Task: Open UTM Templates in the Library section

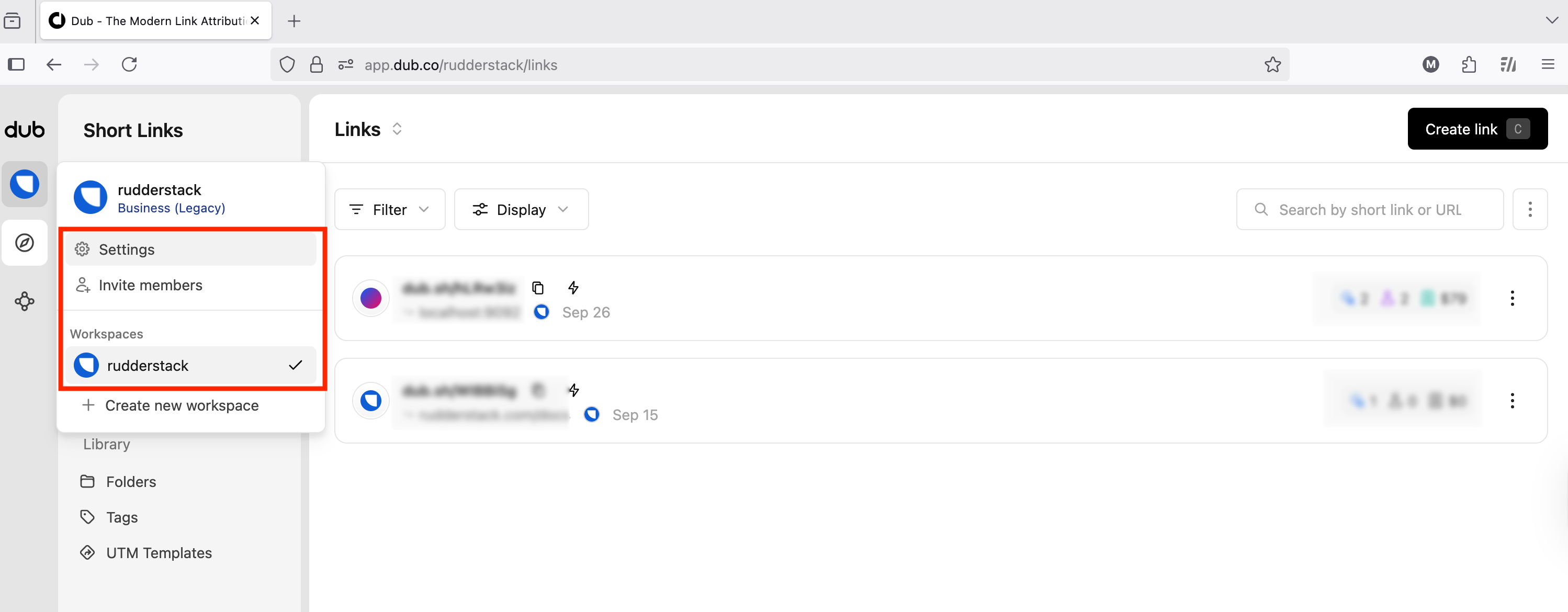Action: pos(158,552)
